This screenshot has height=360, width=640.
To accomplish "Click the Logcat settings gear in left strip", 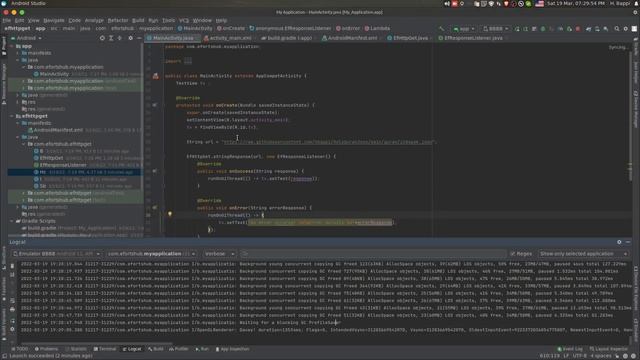I will point(12,329).
